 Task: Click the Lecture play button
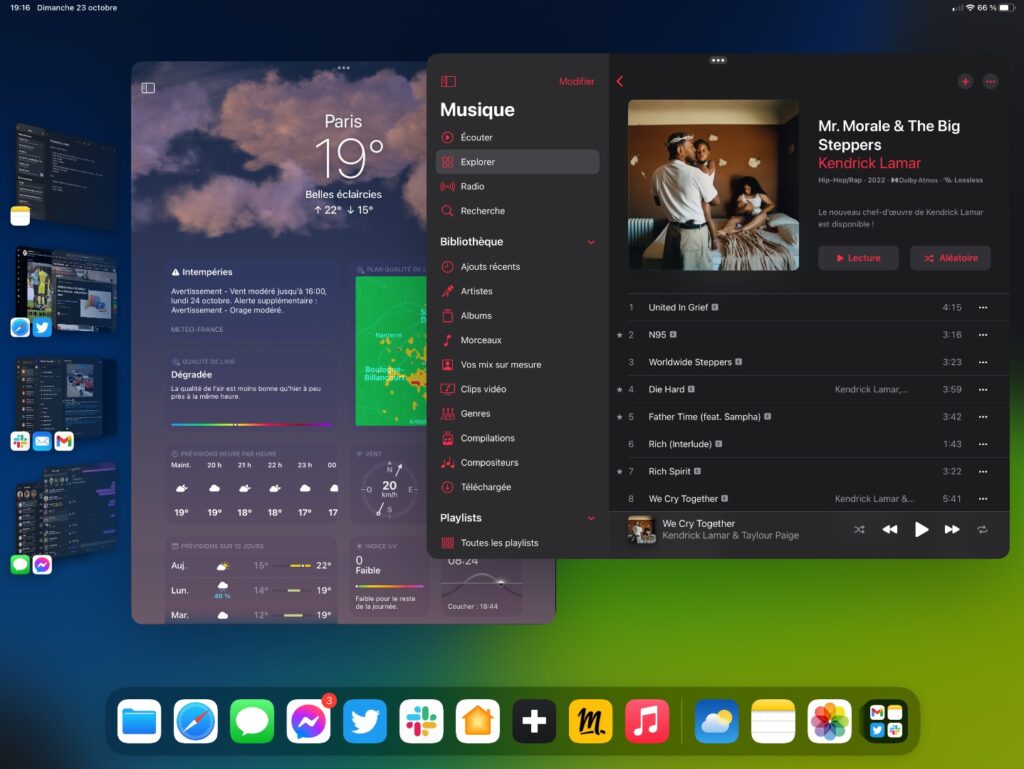coord(858,258)
